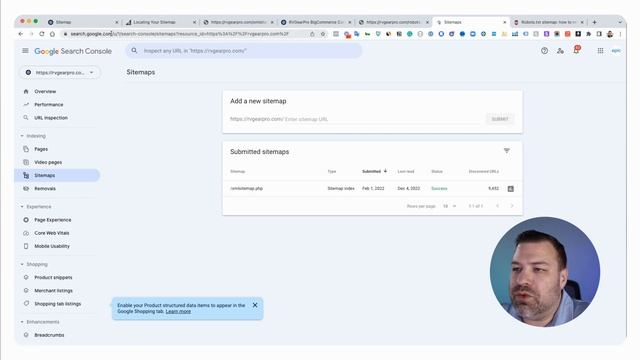Image resolution: width=640 pixels, height=360 pixels.
Task: Switch to the BigCommerce browser tab
Action: [x=316, y=22]
